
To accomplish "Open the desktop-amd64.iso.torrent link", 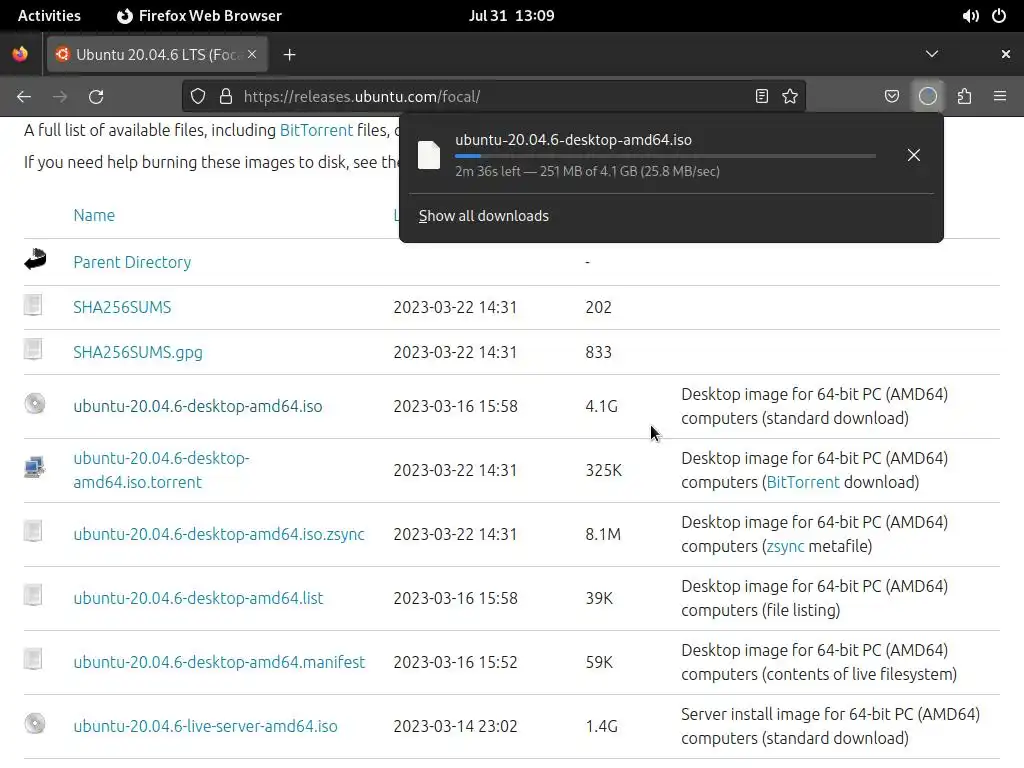I will tap(161, 470).
